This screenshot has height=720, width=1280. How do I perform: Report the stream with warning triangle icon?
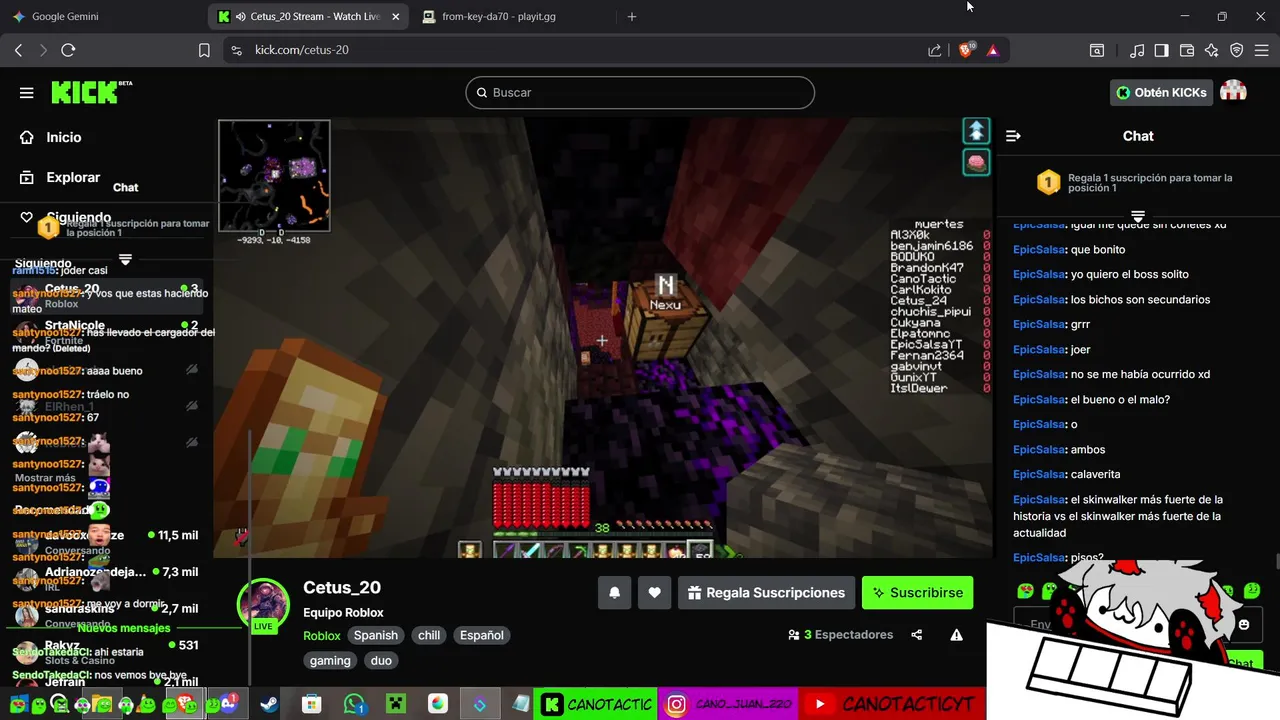pyautogui.click(x=957, y=635)
